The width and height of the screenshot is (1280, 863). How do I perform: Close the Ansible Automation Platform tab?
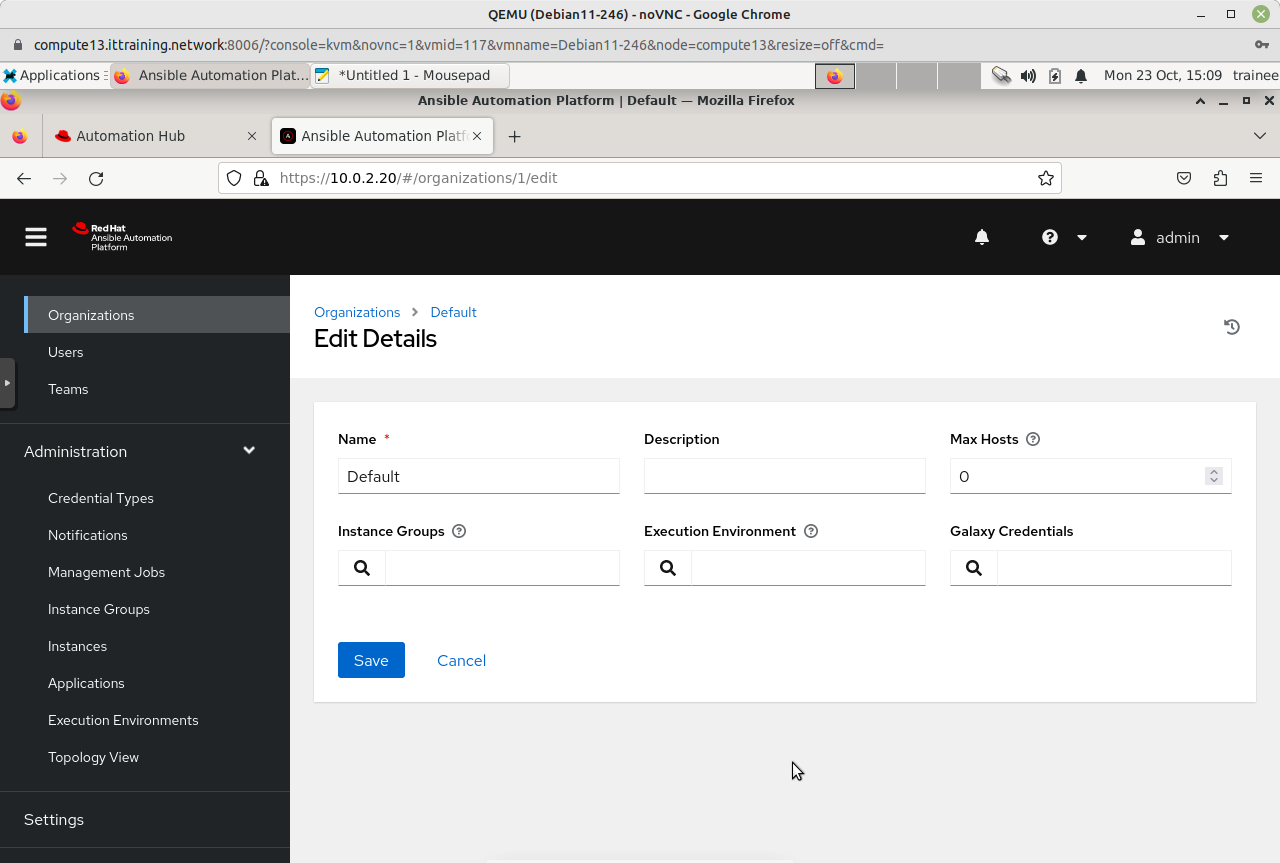477,136
